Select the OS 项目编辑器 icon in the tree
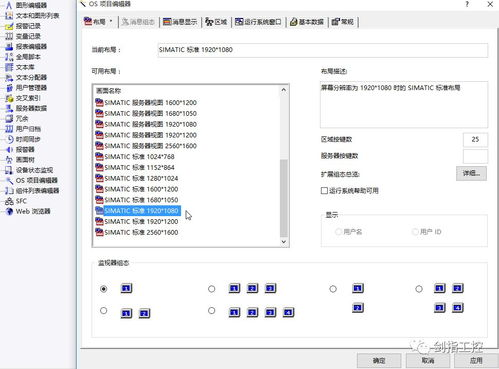The height and width of the screenshot is (369, 499). [9, 180]
